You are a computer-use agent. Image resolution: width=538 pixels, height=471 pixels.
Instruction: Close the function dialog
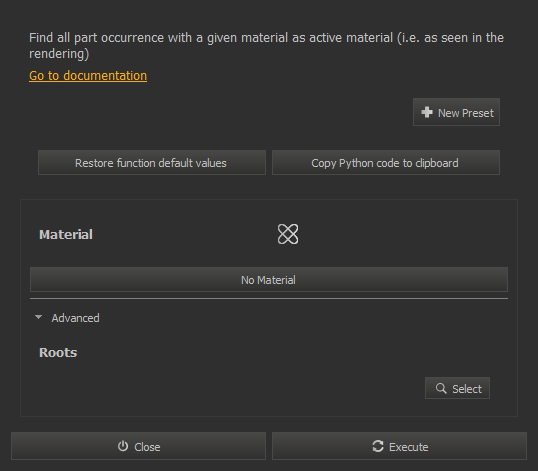138,446
